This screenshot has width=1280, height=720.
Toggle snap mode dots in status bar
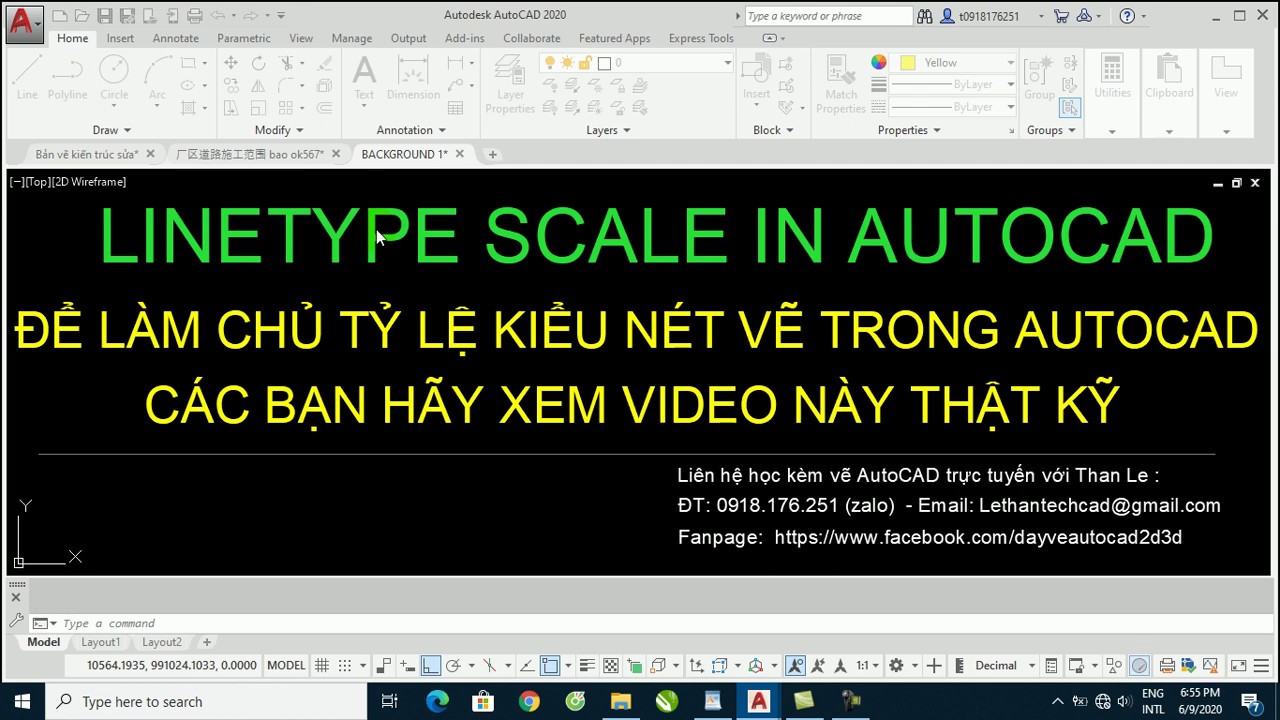(345, 666)
